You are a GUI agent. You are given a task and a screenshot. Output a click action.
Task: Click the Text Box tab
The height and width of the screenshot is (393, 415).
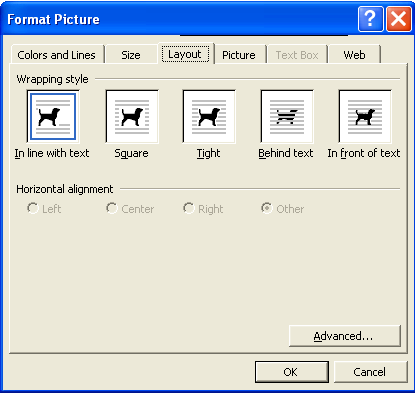[297, 54]
